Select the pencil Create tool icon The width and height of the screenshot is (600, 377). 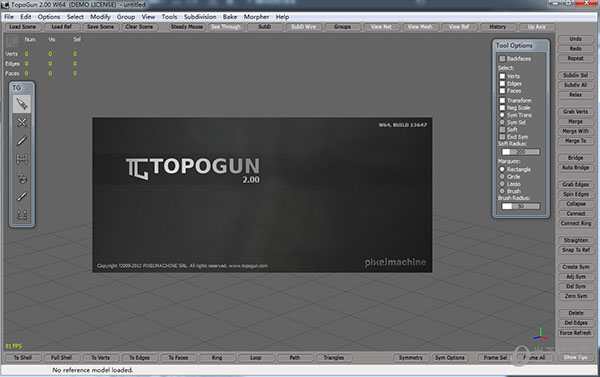[x=22, y=141]
